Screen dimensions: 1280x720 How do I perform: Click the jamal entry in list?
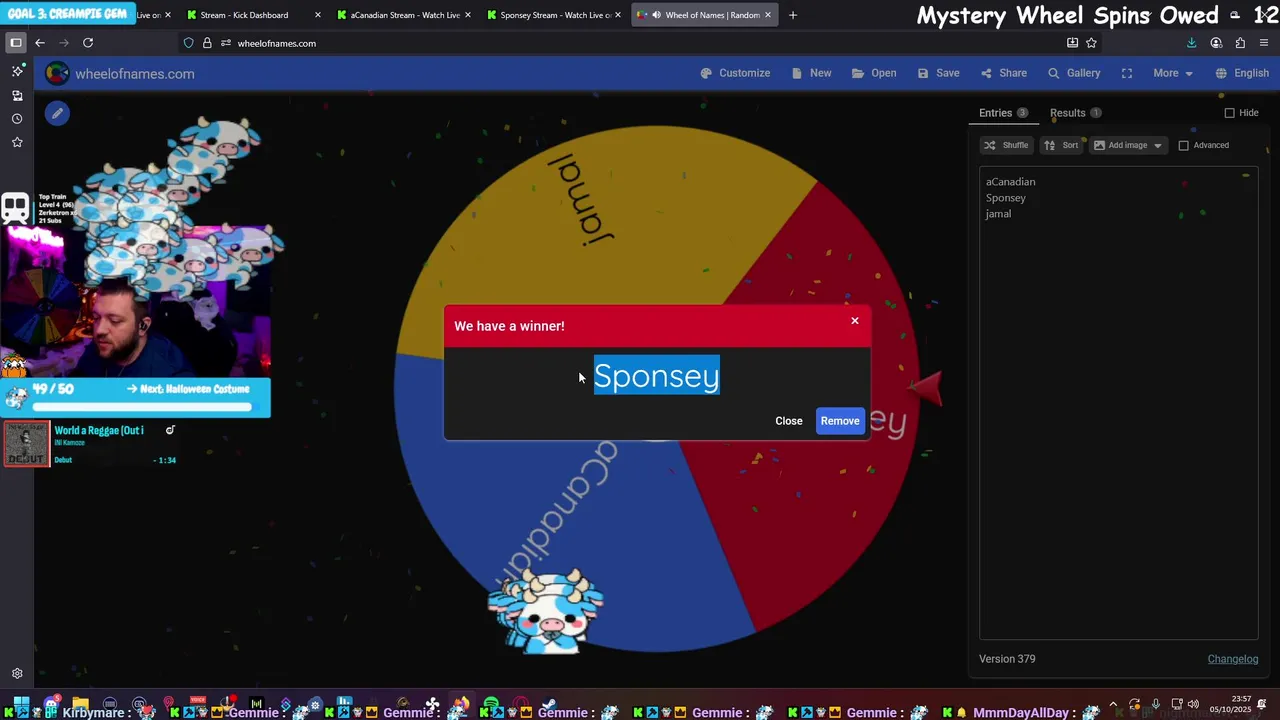(998, 214)
